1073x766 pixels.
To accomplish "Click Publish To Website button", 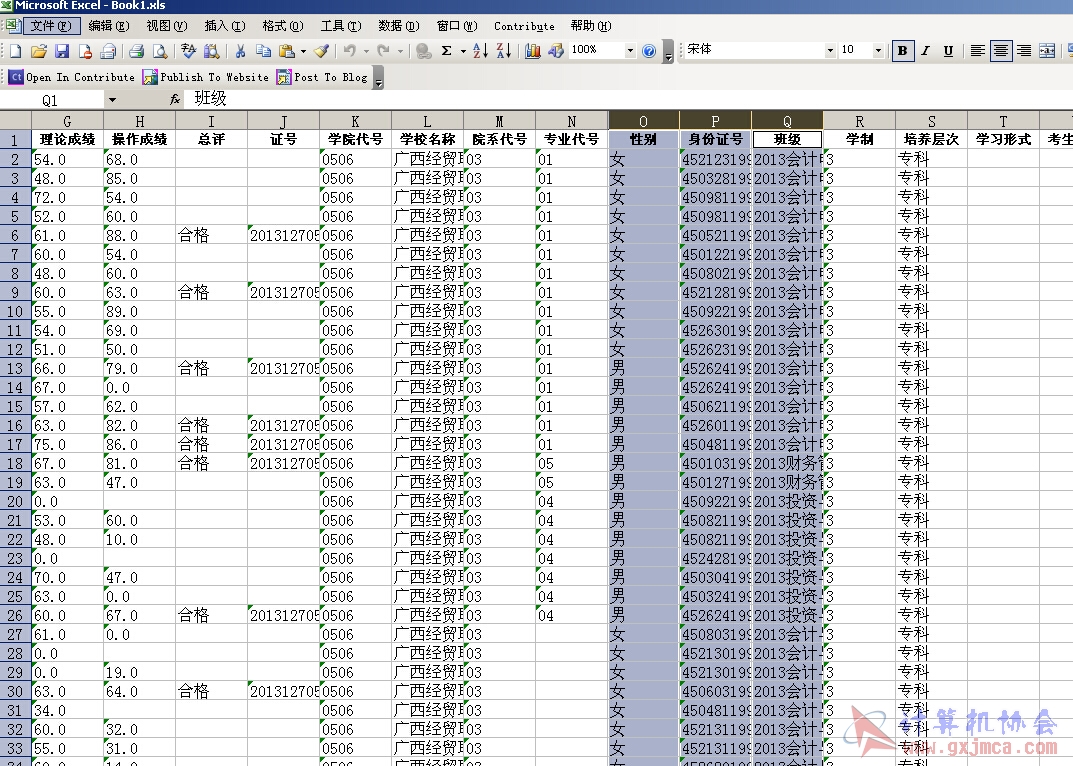I will point(206,77).
